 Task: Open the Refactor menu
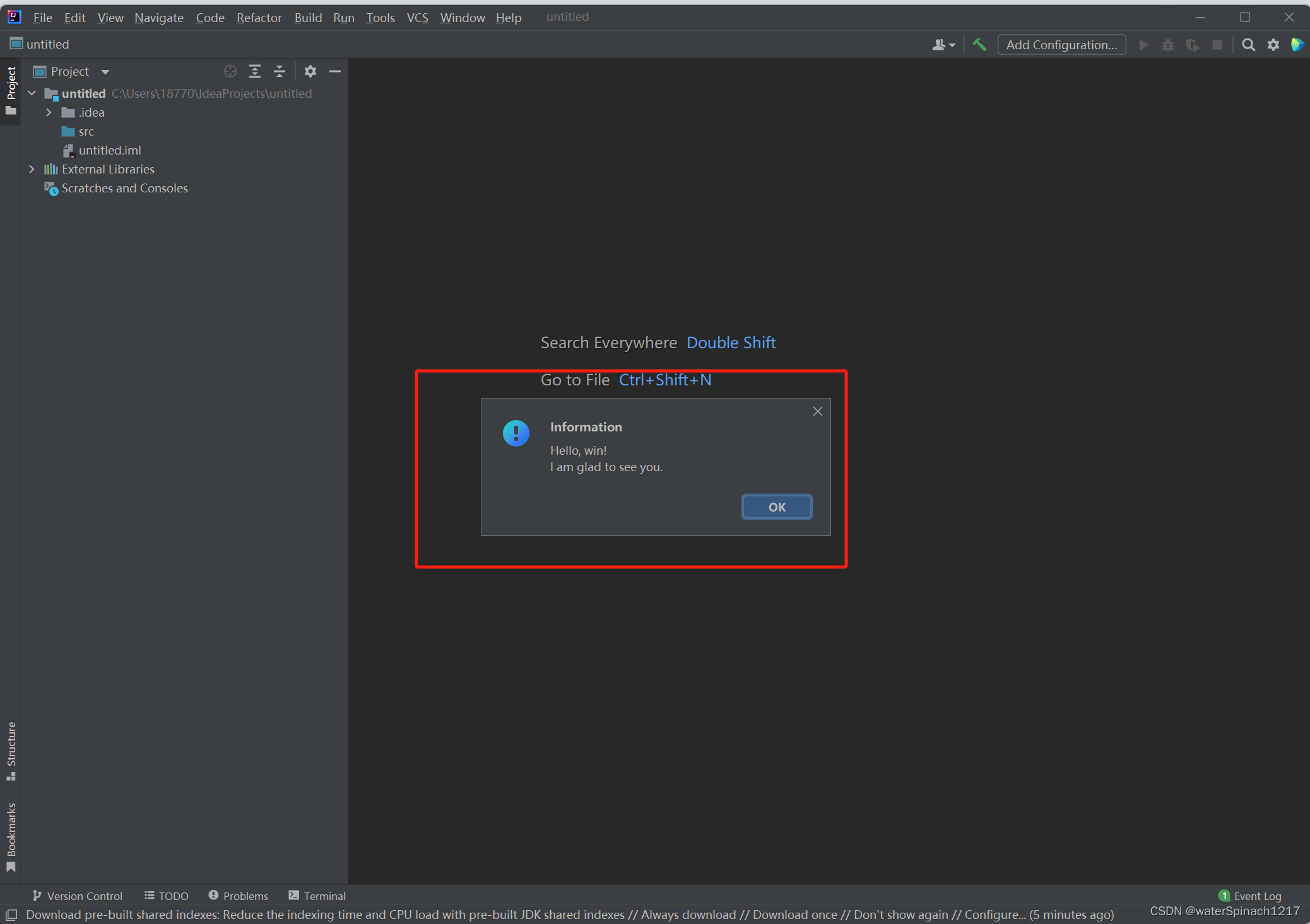coord(259,18)
